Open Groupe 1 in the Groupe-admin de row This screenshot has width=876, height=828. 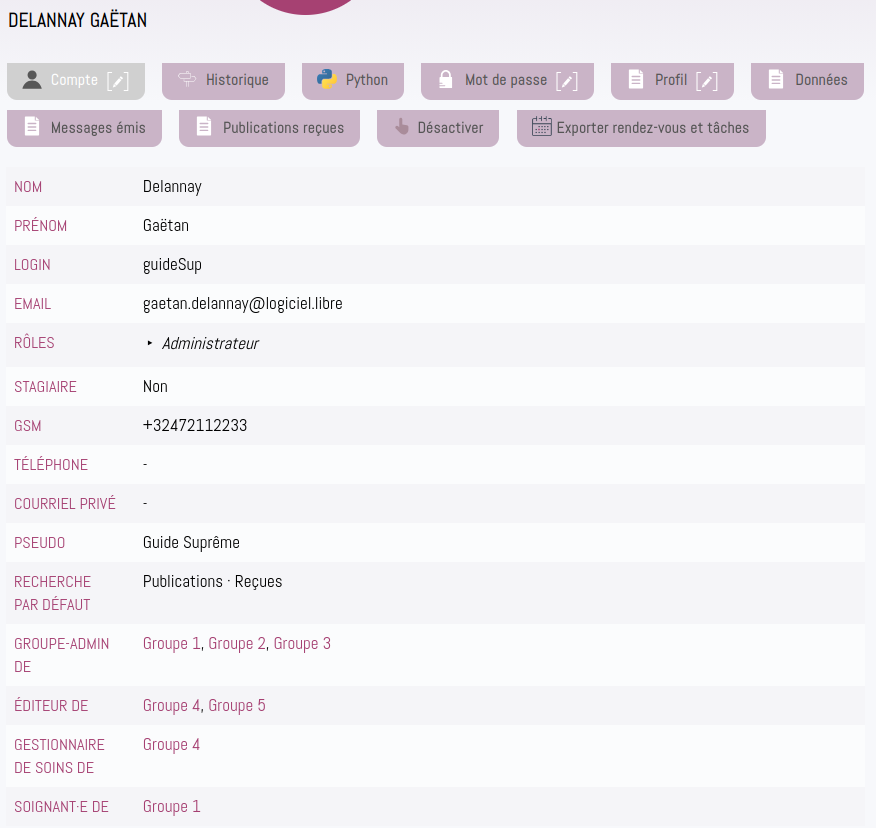coord(171,643)
